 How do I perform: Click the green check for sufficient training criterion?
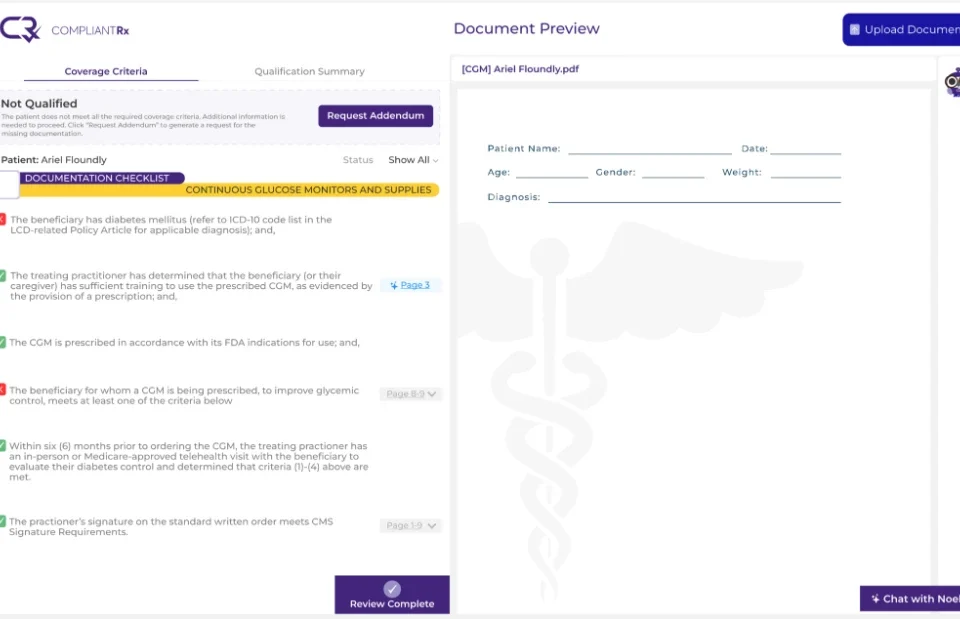coord(3,276)
